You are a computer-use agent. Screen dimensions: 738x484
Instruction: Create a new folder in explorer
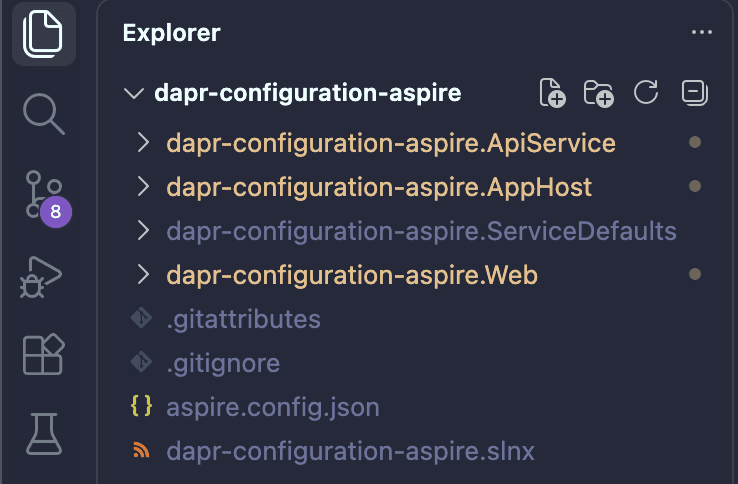pos(598,93)
